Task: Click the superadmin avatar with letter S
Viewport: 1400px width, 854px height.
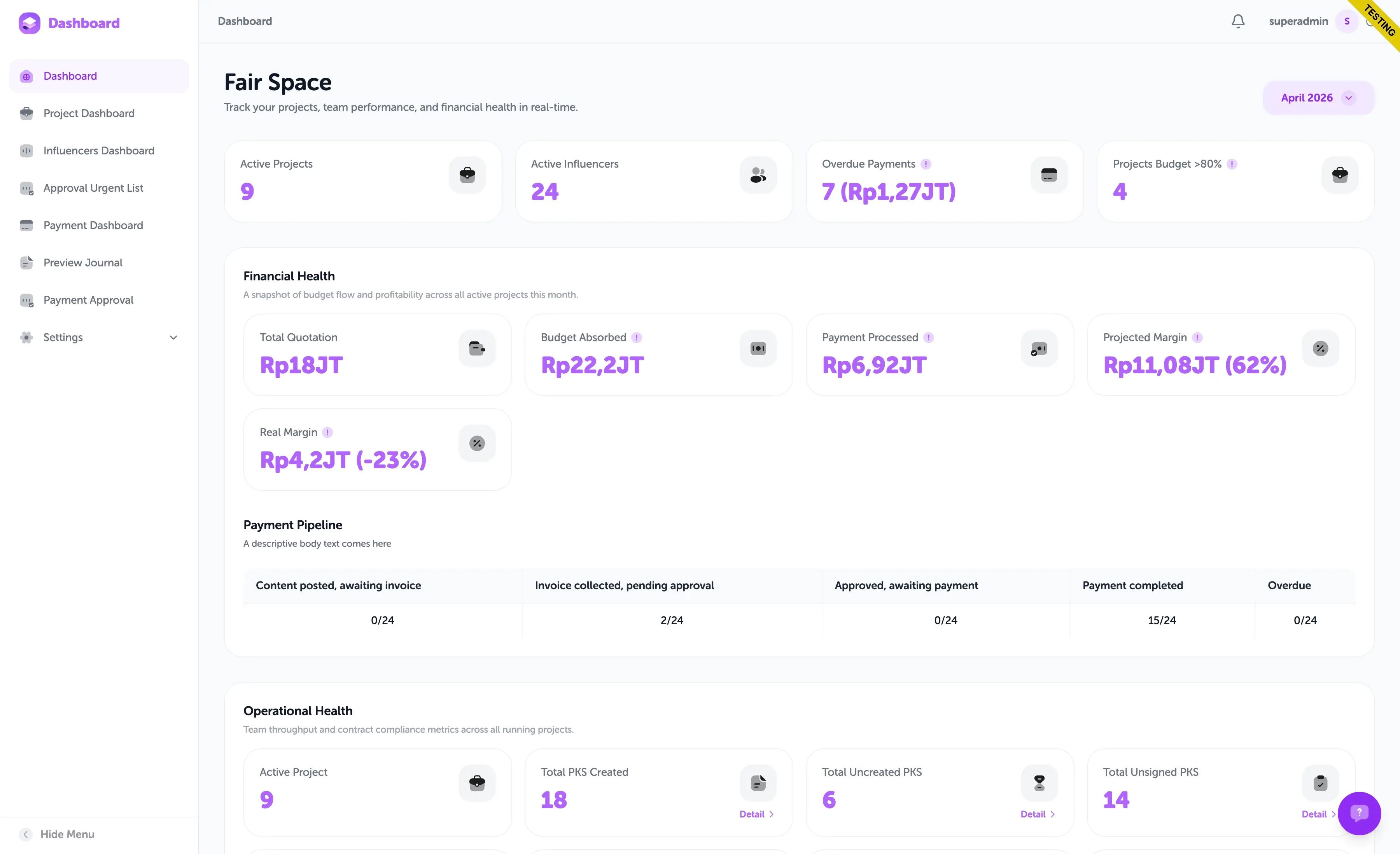Action: (x=1347, y=22)
